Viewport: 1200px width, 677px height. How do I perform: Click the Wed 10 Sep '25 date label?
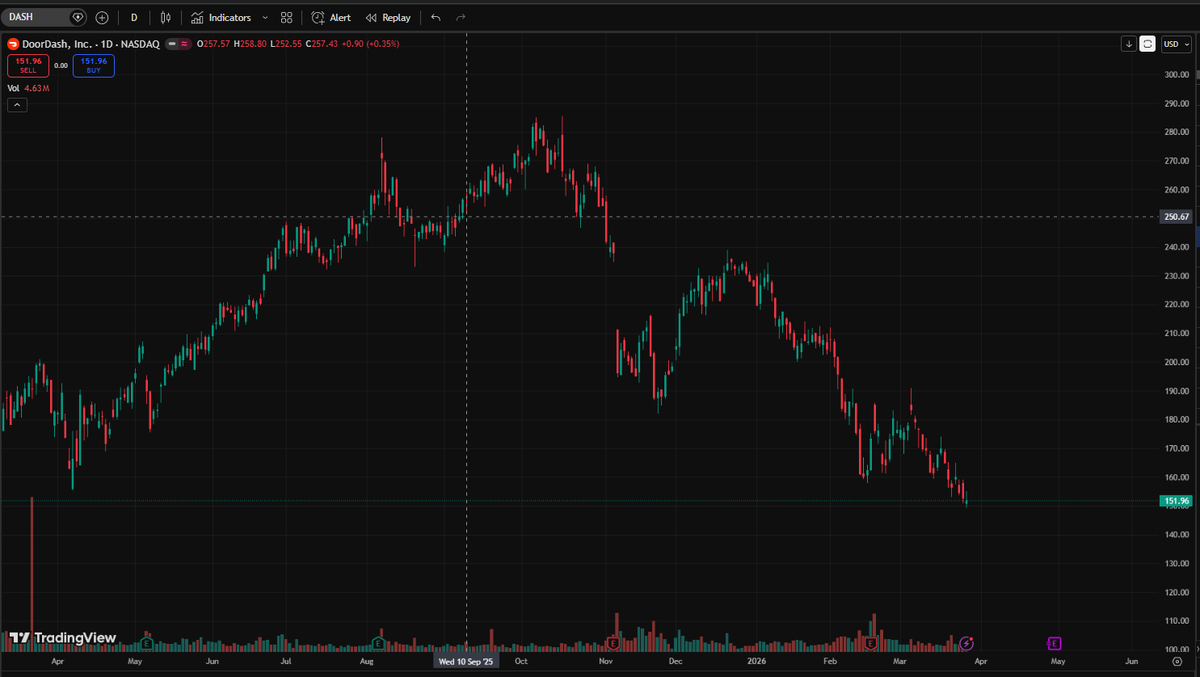(x=466, y=662)
